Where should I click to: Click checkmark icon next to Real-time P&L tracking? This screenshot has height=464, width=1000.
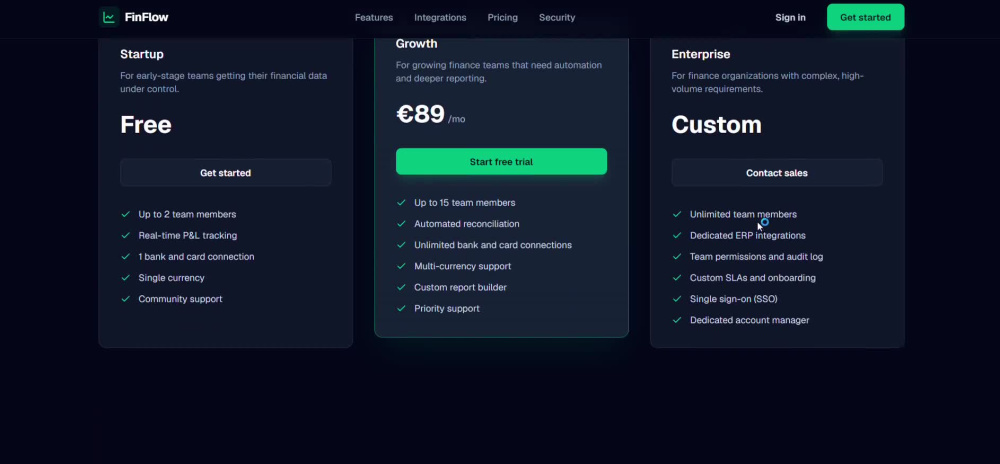[126, 235]
